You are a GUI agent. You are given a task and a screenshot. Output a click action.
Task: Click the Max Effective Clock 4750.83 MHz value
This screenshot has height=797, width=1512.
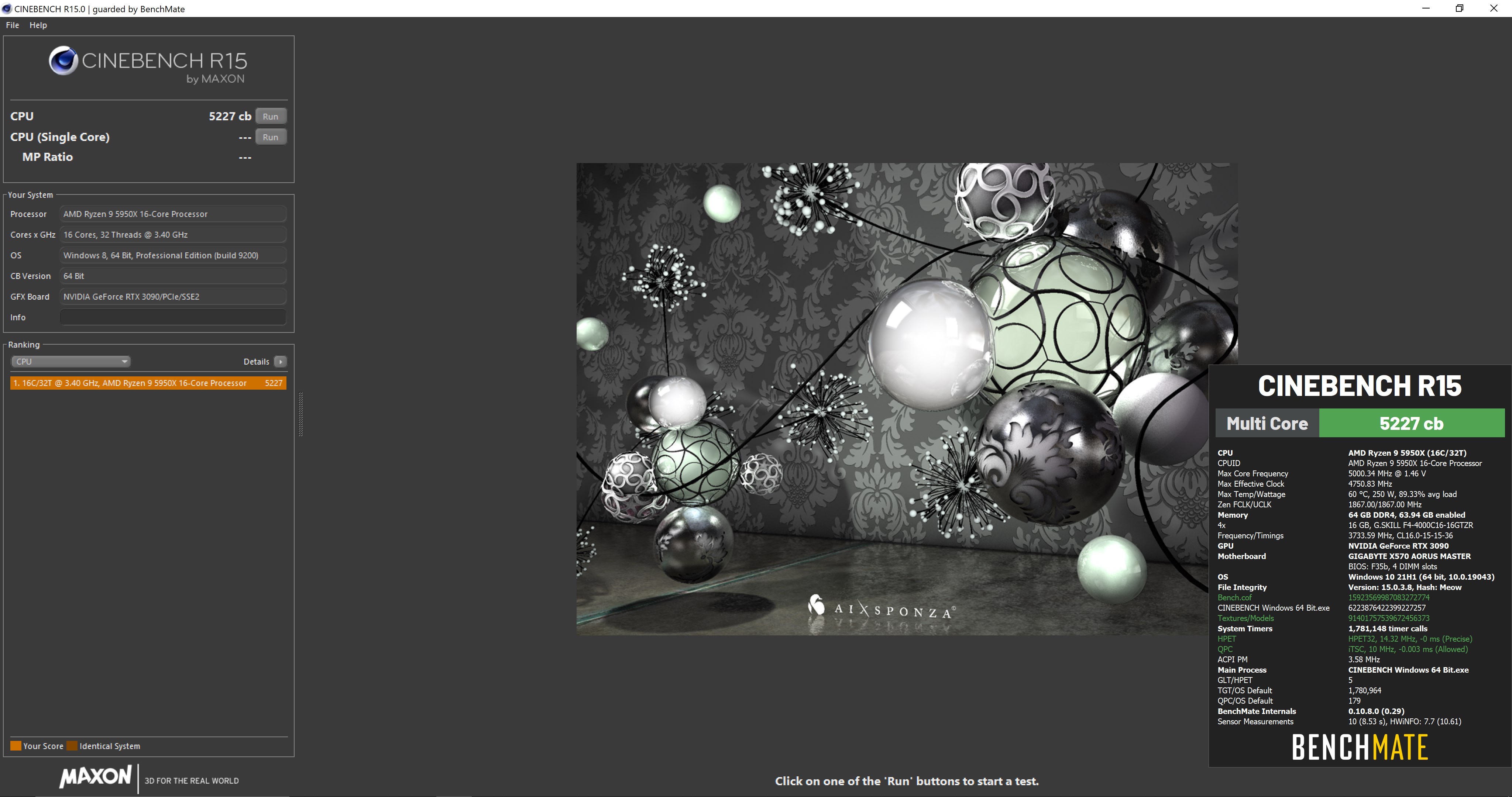tap(1370, 484)
